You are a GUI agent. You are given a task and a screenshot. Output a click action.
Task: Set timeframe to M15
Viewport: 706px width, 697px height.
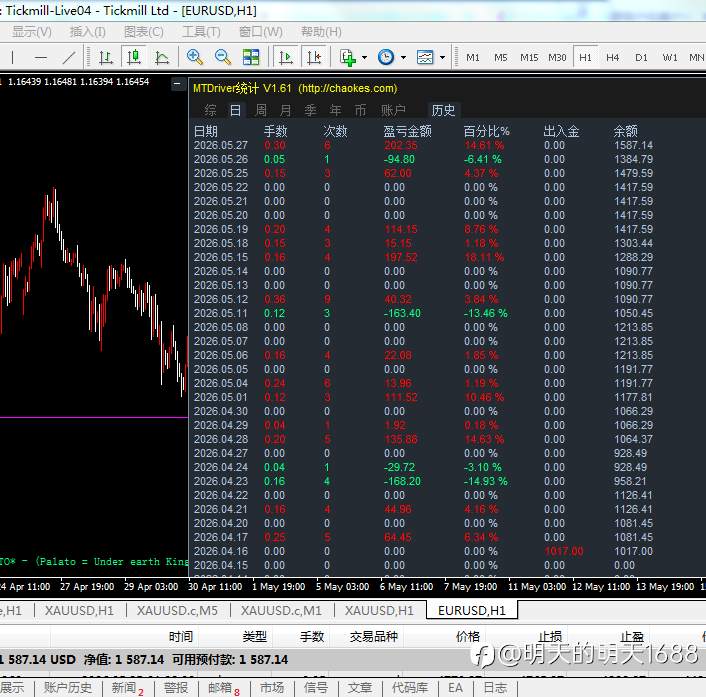click(529, 58)
